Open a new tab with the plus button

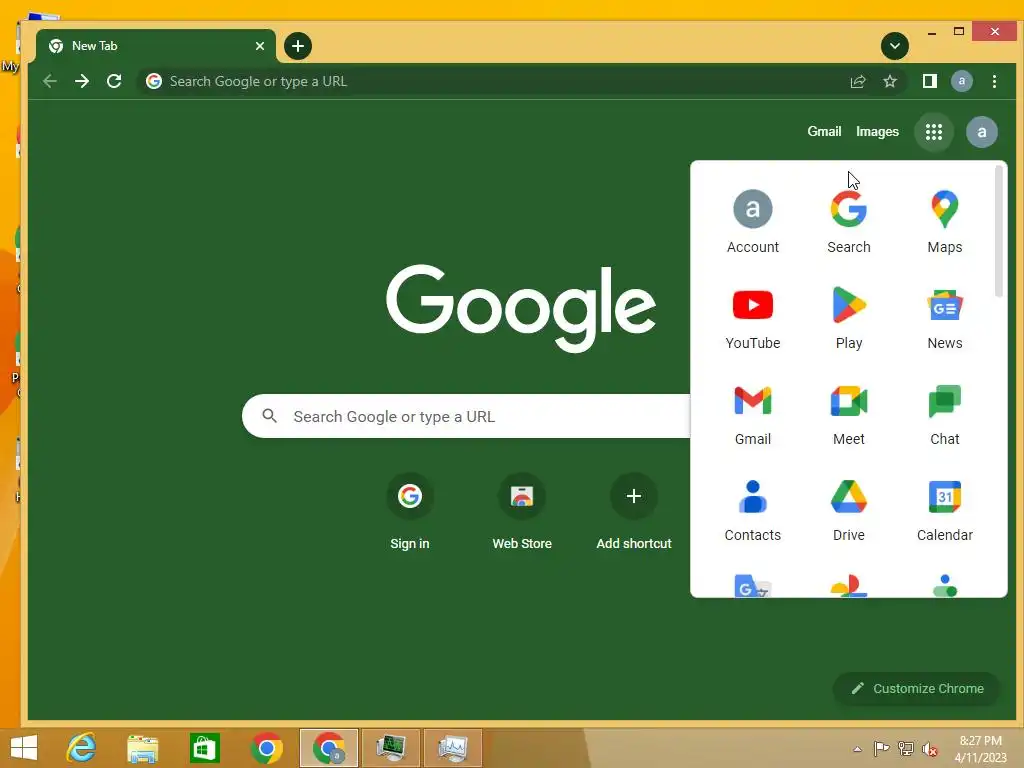[298, 46]
